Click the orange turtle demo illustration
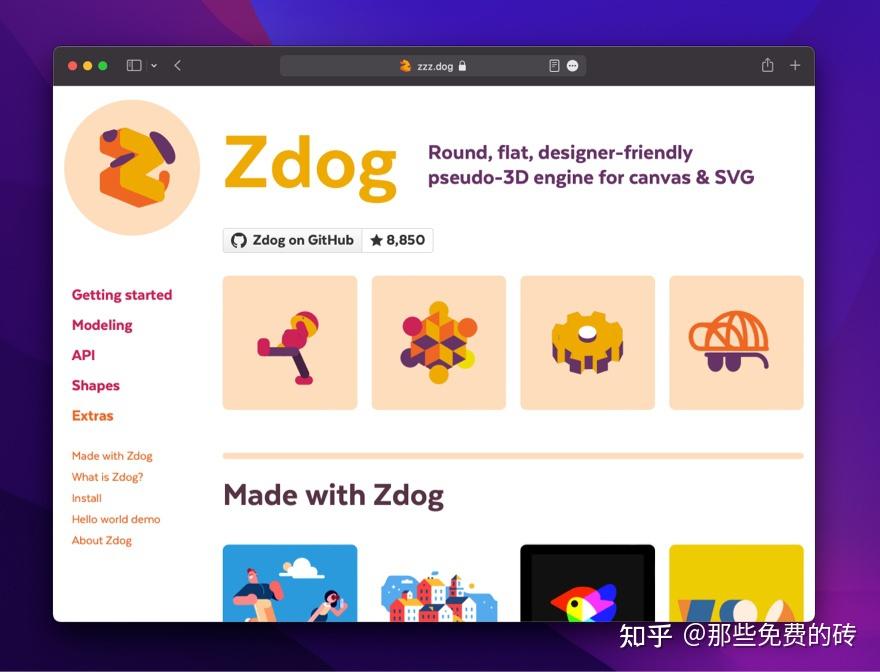This screenshot has width=880, height=672. click(x=736, y=342)
